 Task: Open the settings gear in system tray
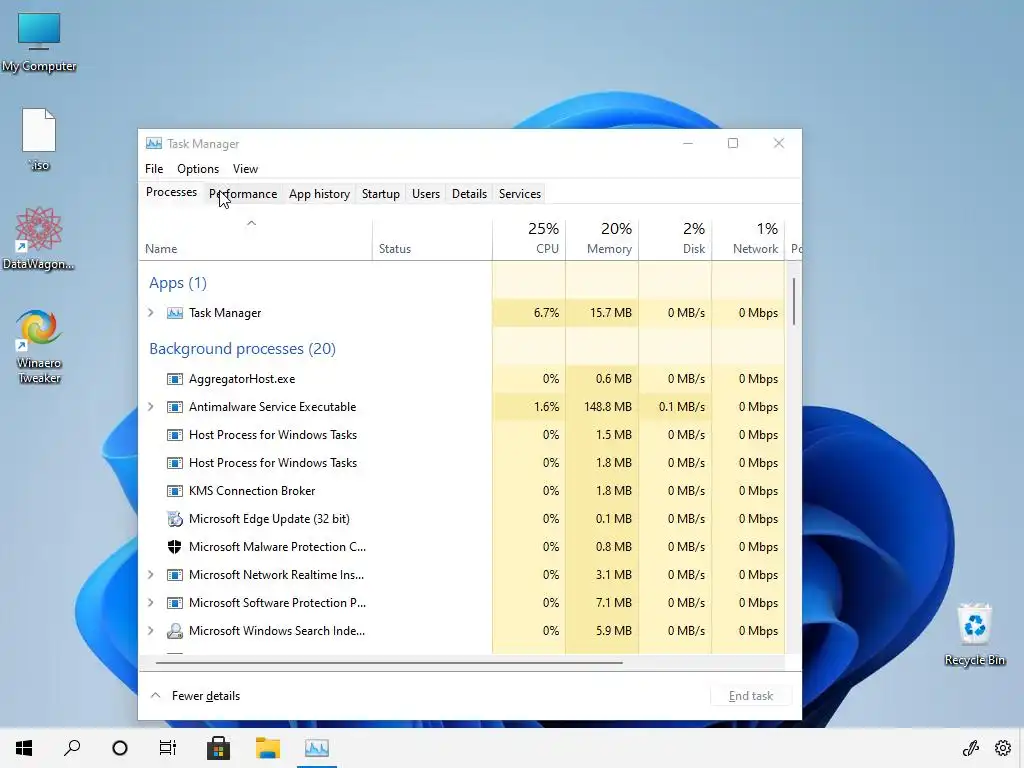pyautogui.click(x=1003, y=748)
